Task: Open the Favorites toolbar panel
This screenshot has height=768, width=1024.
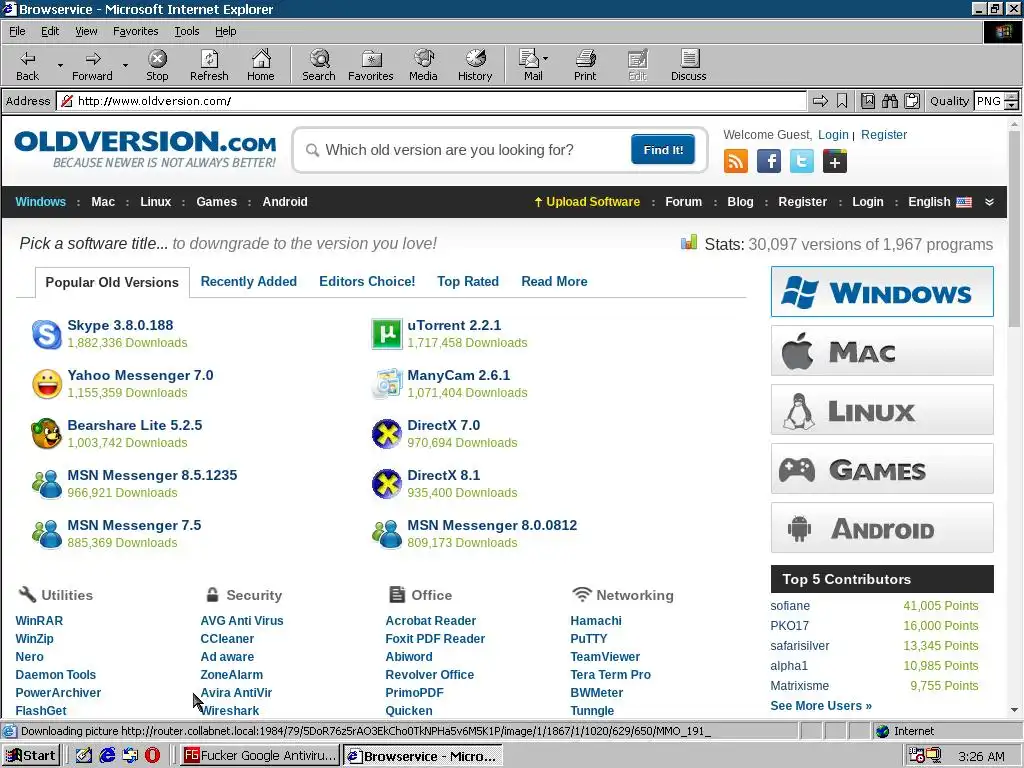Action: pos(370,65)
